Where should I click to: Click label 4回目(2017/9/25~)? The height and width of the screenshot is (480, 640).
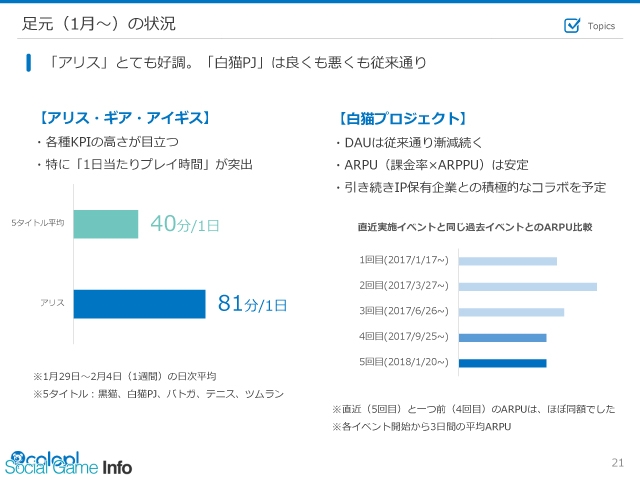pos(404,336)
